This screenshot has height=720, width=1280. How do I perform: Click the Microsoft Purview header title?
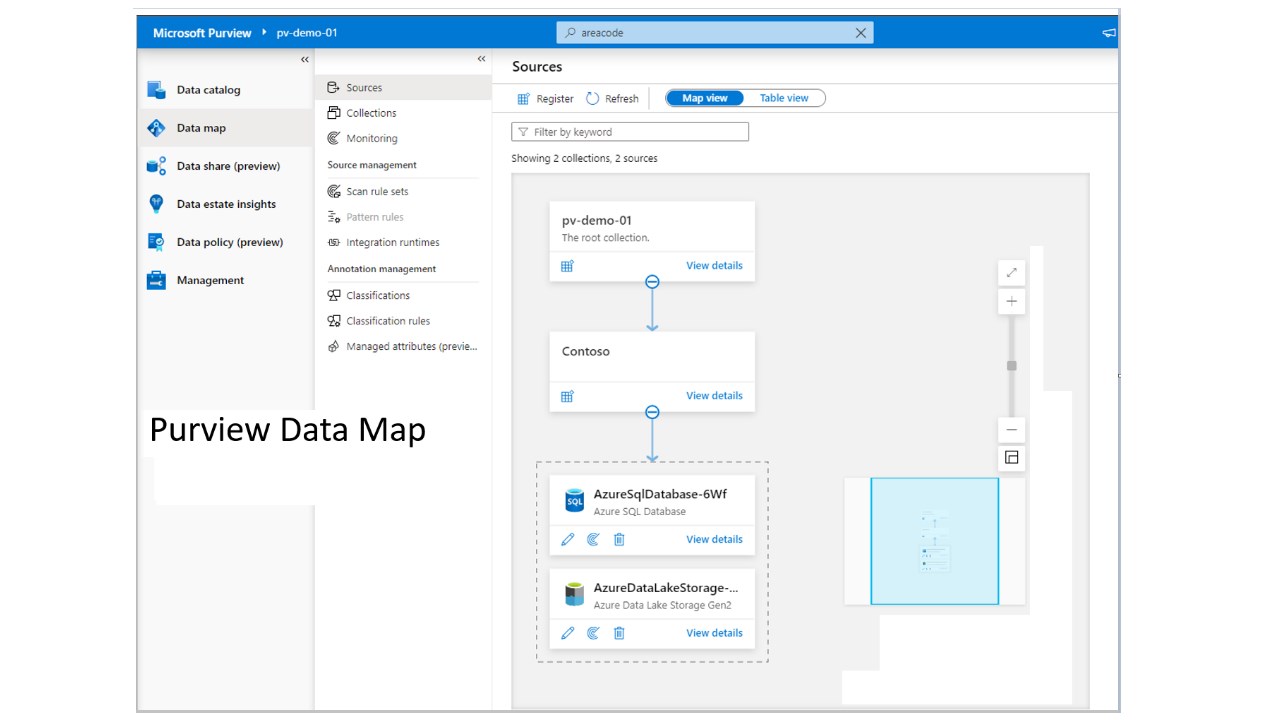pos(202,33)
